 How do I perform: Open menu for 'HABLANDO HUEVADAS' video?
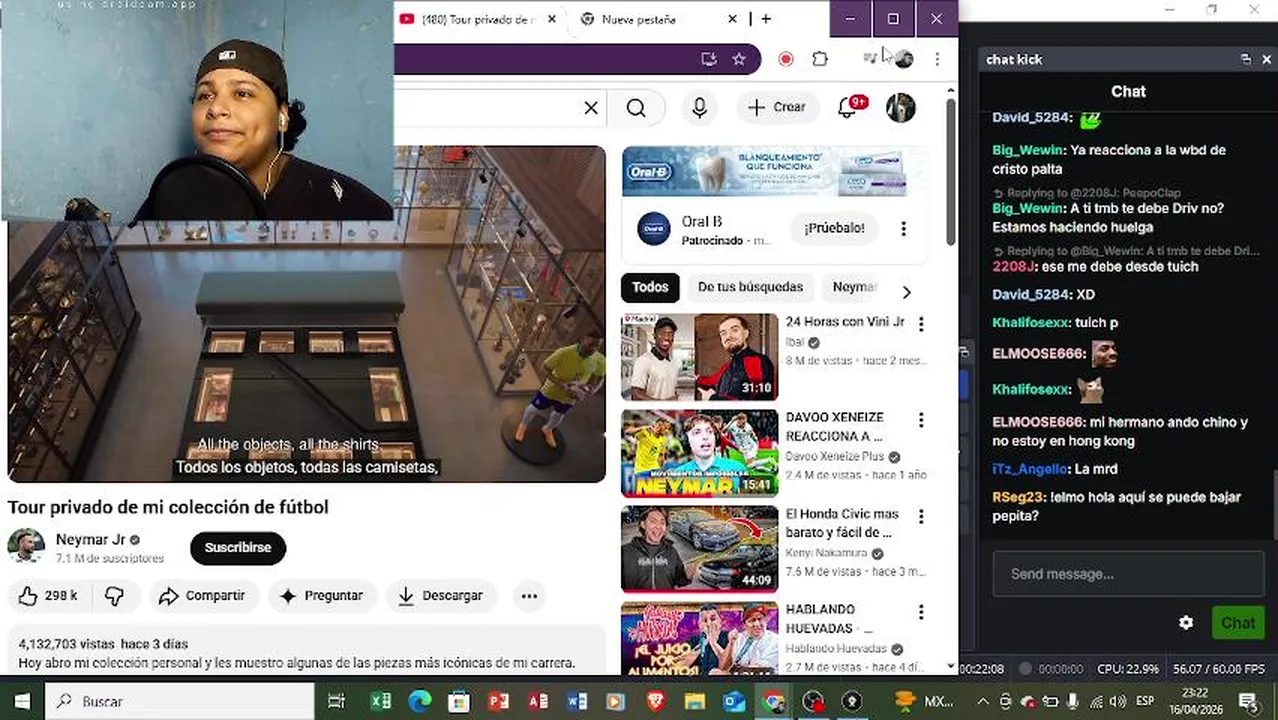tap(921, 612)
